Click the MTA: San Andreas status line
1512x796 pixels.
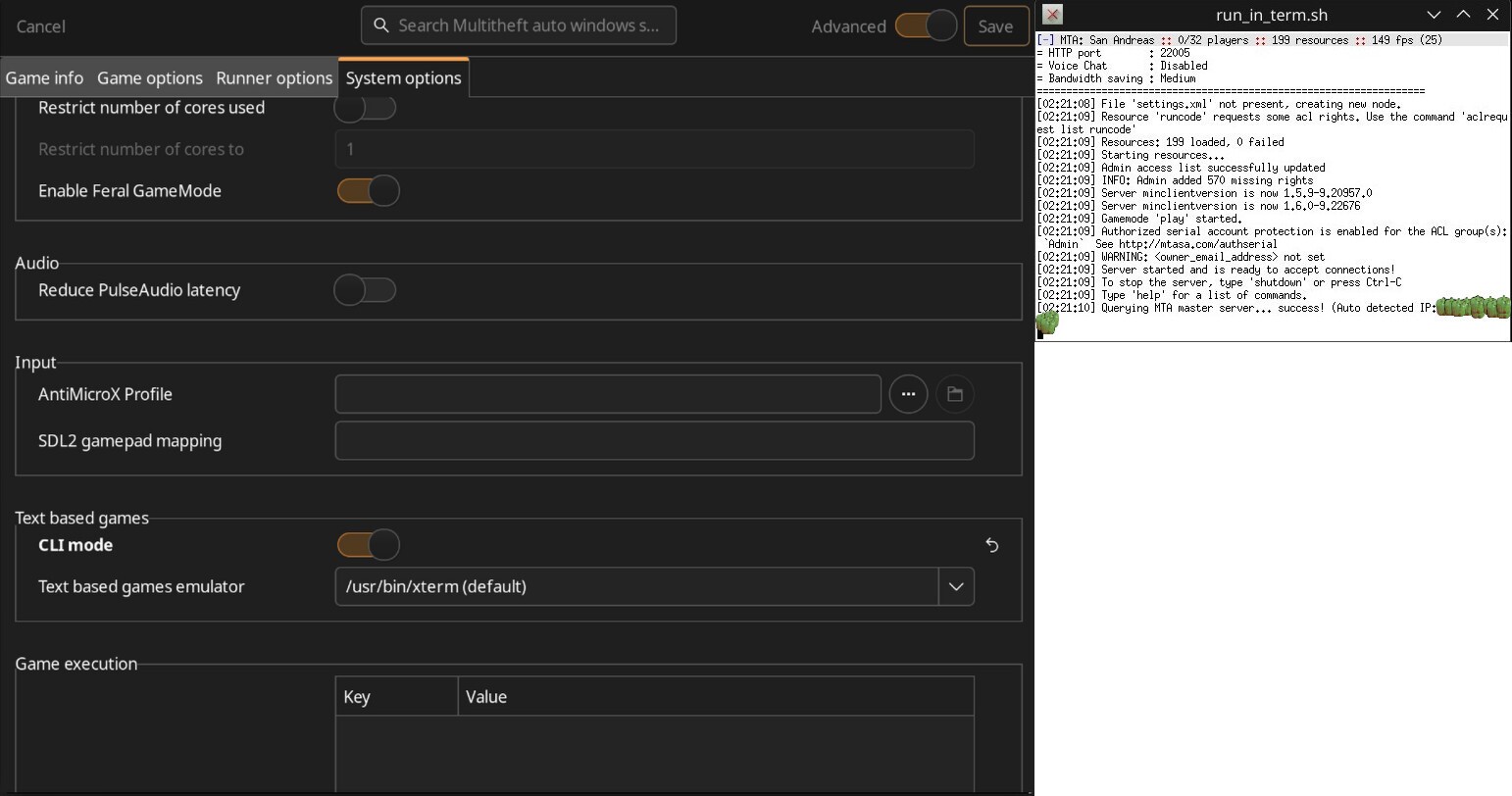click(x=1272, y=40)
